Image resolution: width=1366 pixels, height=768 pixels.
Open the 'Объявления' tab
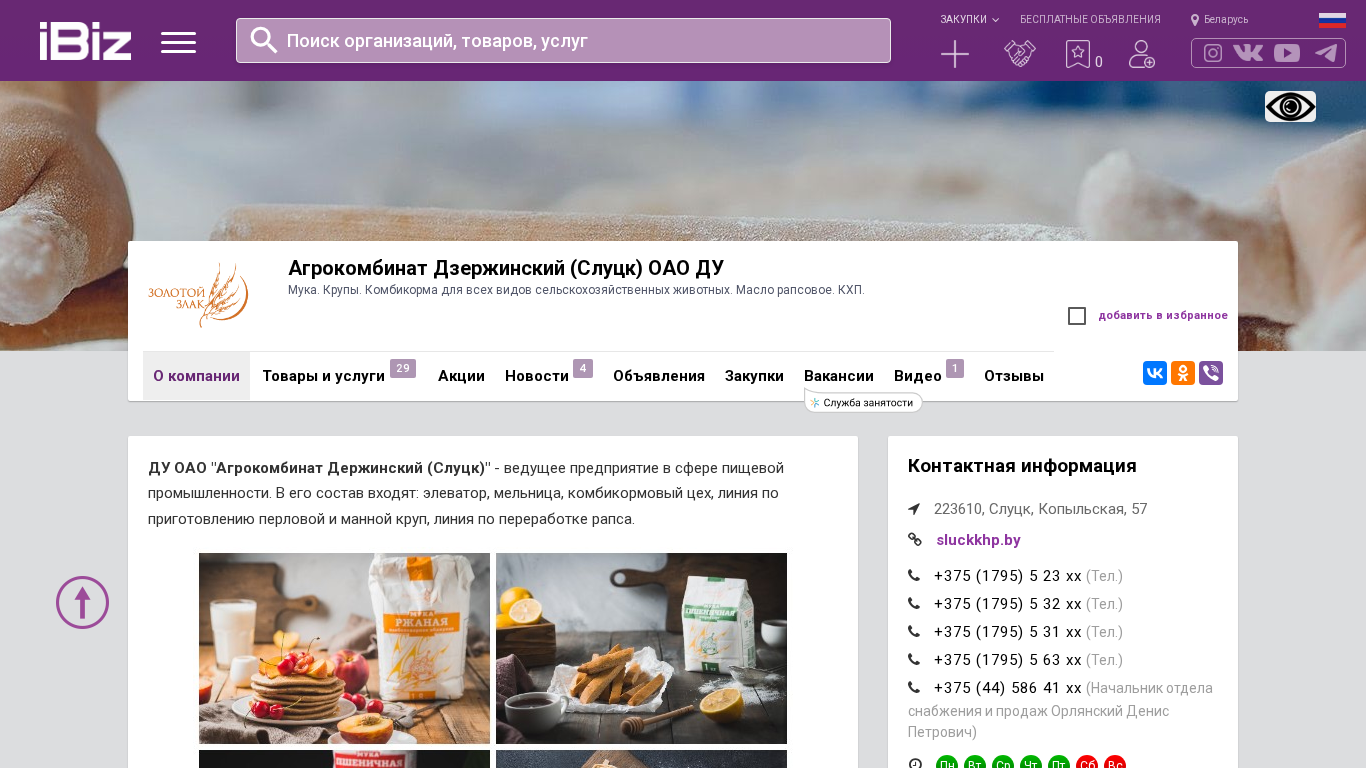659,376
